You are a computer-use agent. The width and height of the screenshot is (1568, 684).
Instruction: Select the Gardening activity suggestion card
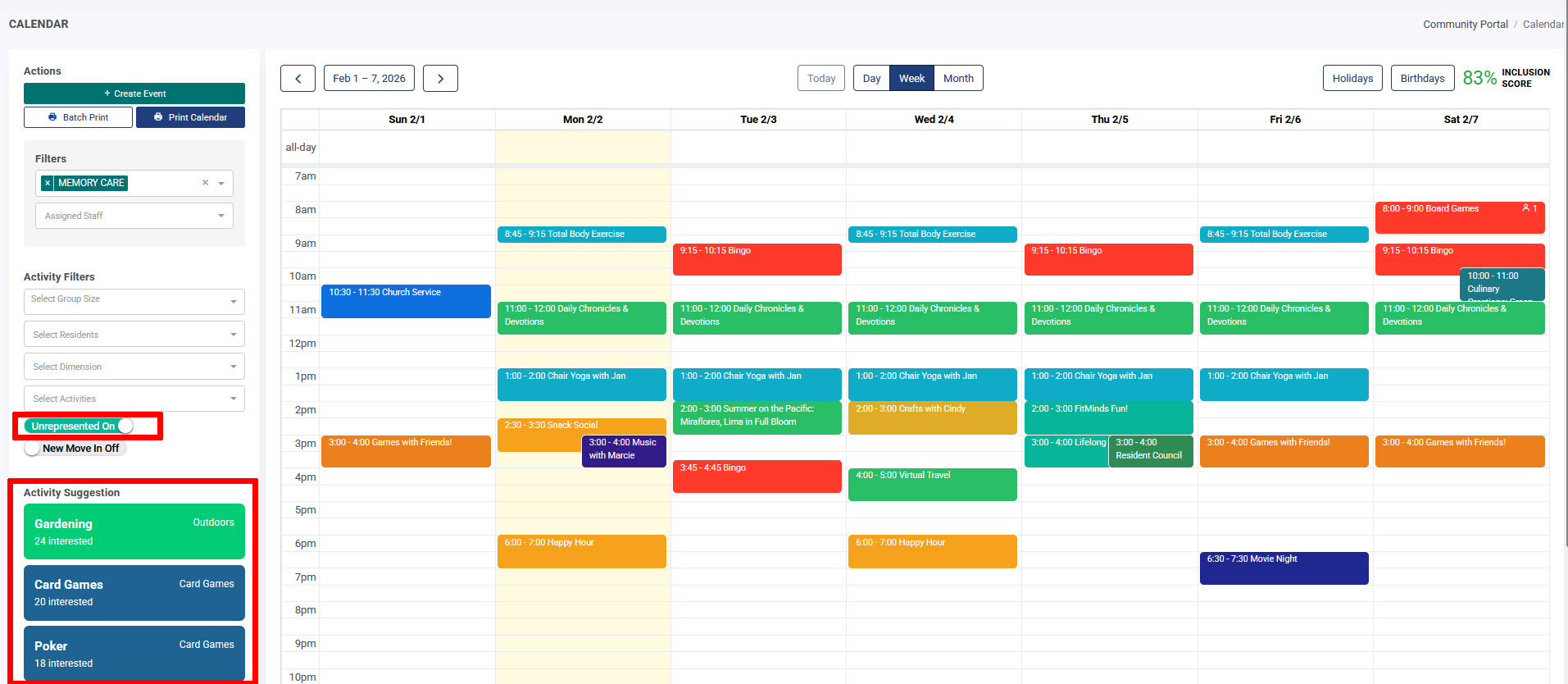coord(134,531)
